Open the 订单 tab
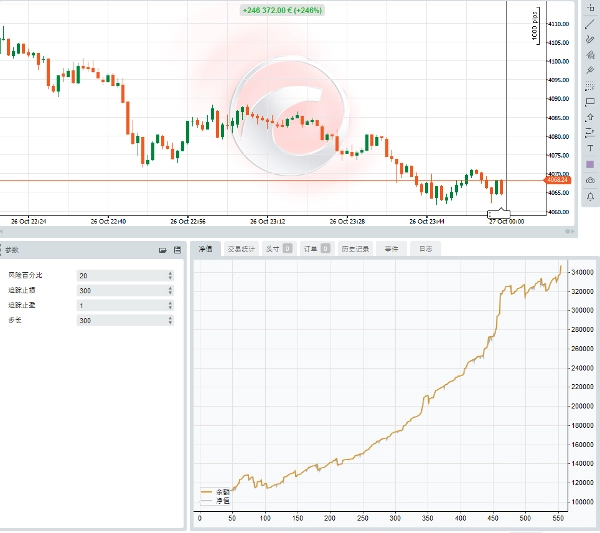Viewport: 600px width, 533px height. 311,248
